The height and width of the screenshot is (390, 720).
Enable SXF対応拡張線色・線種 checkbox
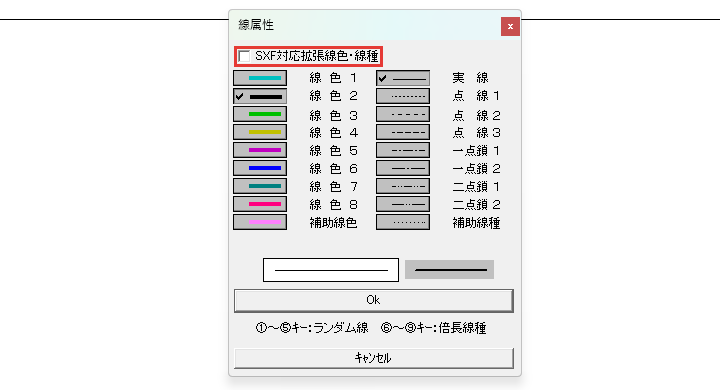coord(244,57)
